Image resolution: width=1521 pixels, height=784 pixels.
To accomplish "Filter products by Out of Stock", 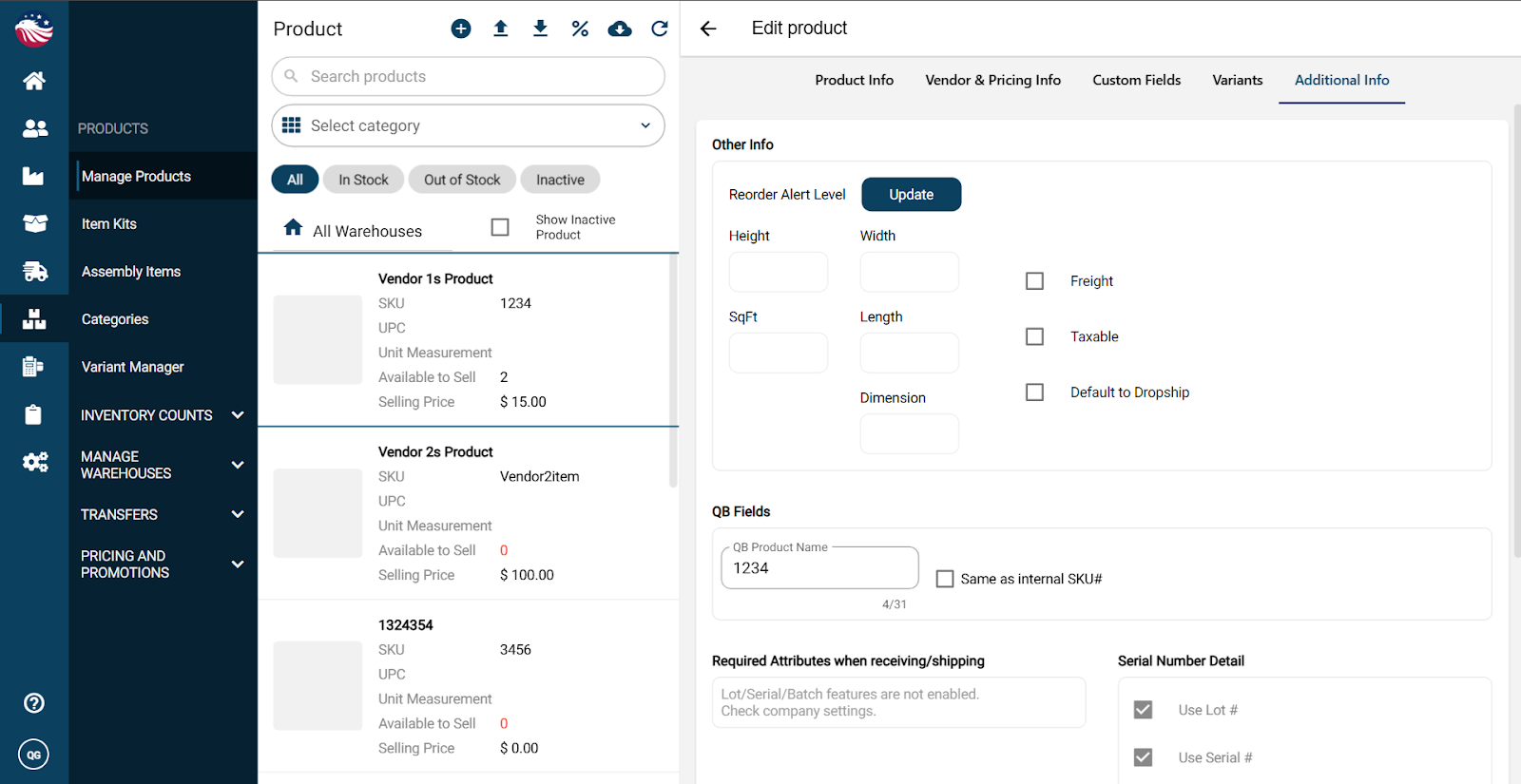I will [462, 180].
